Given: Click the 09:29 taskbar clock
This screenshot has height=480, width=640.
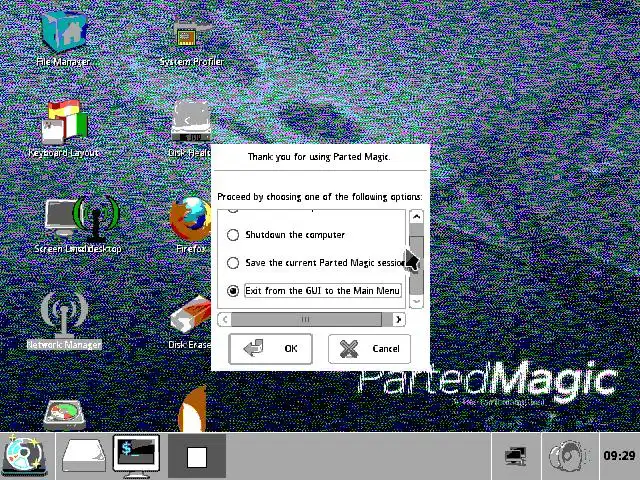Looking at the screenshot, I should coord(619,456).
